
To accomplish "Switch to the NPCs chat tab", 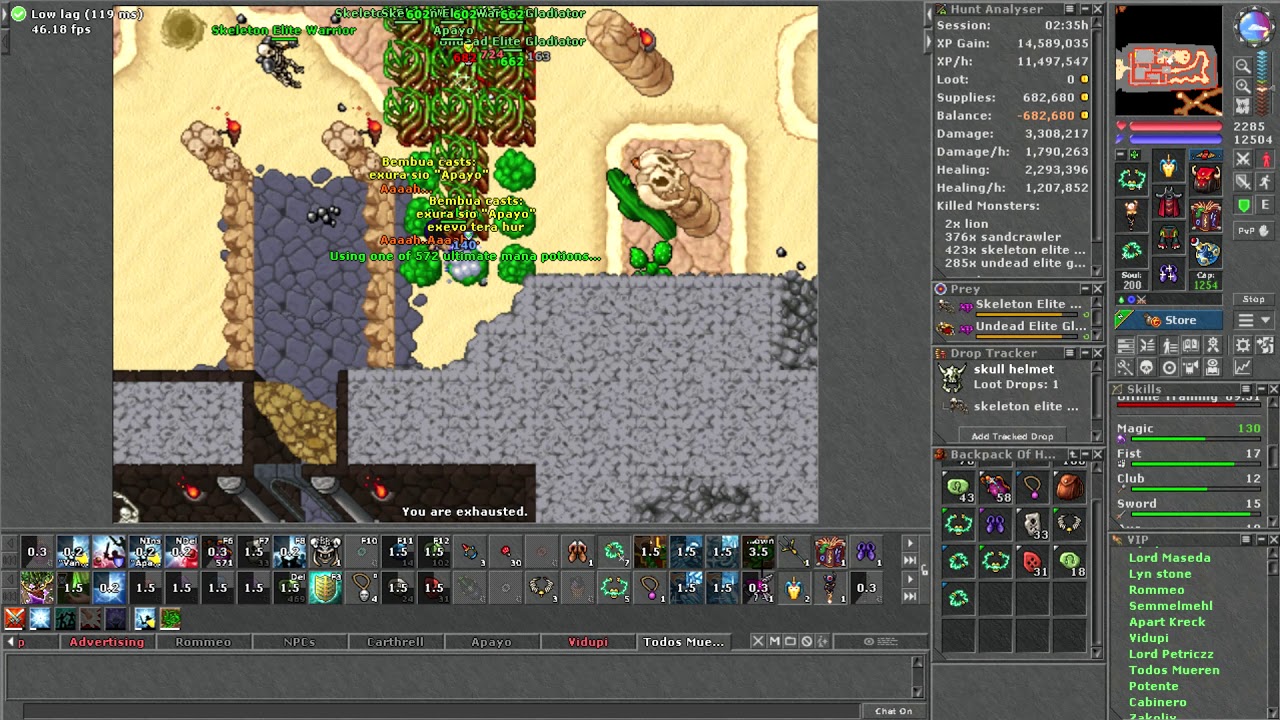I will click(x=299, y=642).
